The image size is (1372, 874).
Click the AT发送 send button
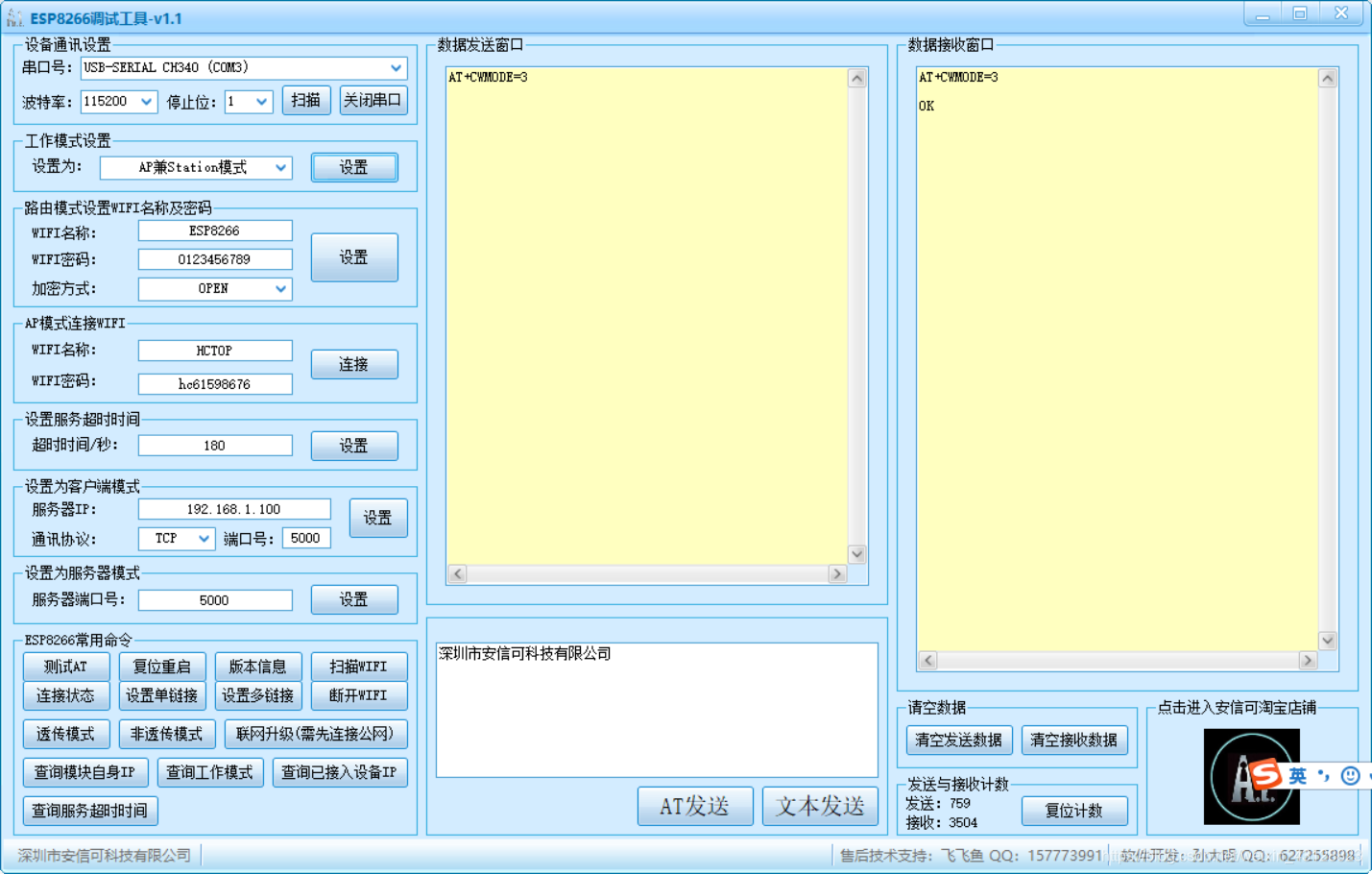click(695, 806)
